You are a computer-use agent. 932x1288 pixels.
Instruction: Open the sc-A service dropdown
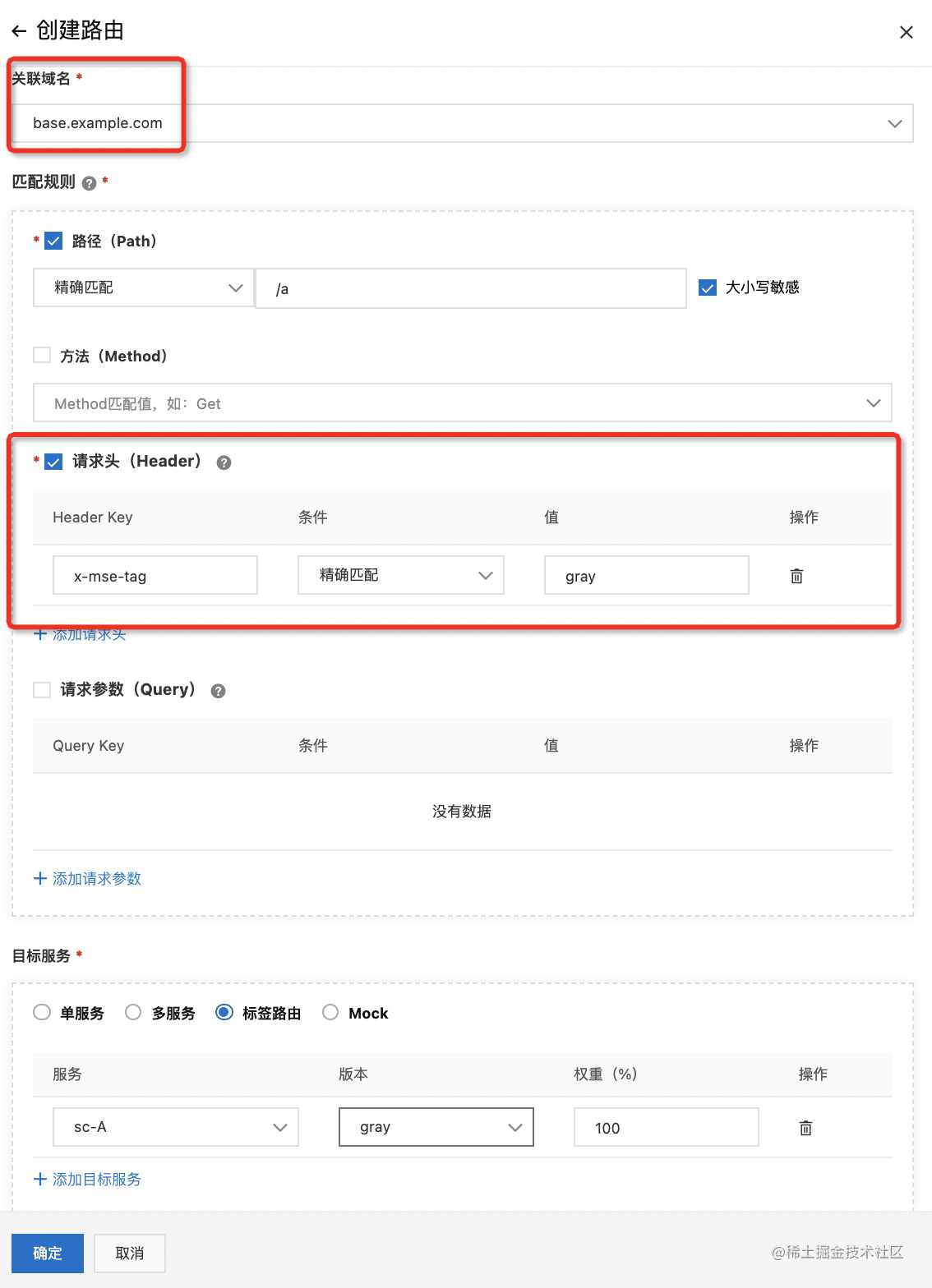click(x=176, y=1127)
